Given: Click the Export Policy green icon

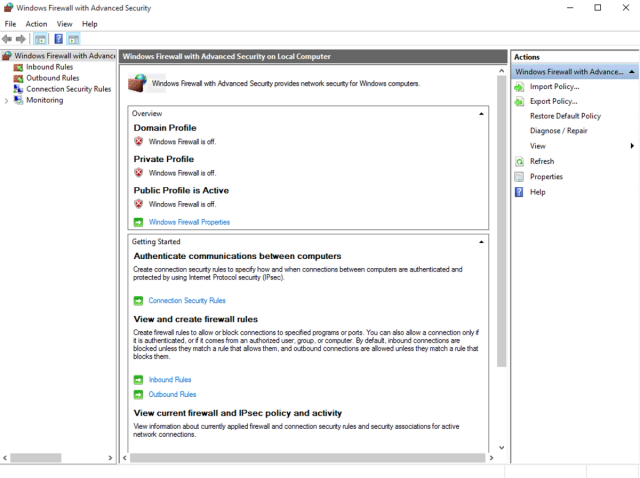Looking at the screenshot, I should pos(519,102).
